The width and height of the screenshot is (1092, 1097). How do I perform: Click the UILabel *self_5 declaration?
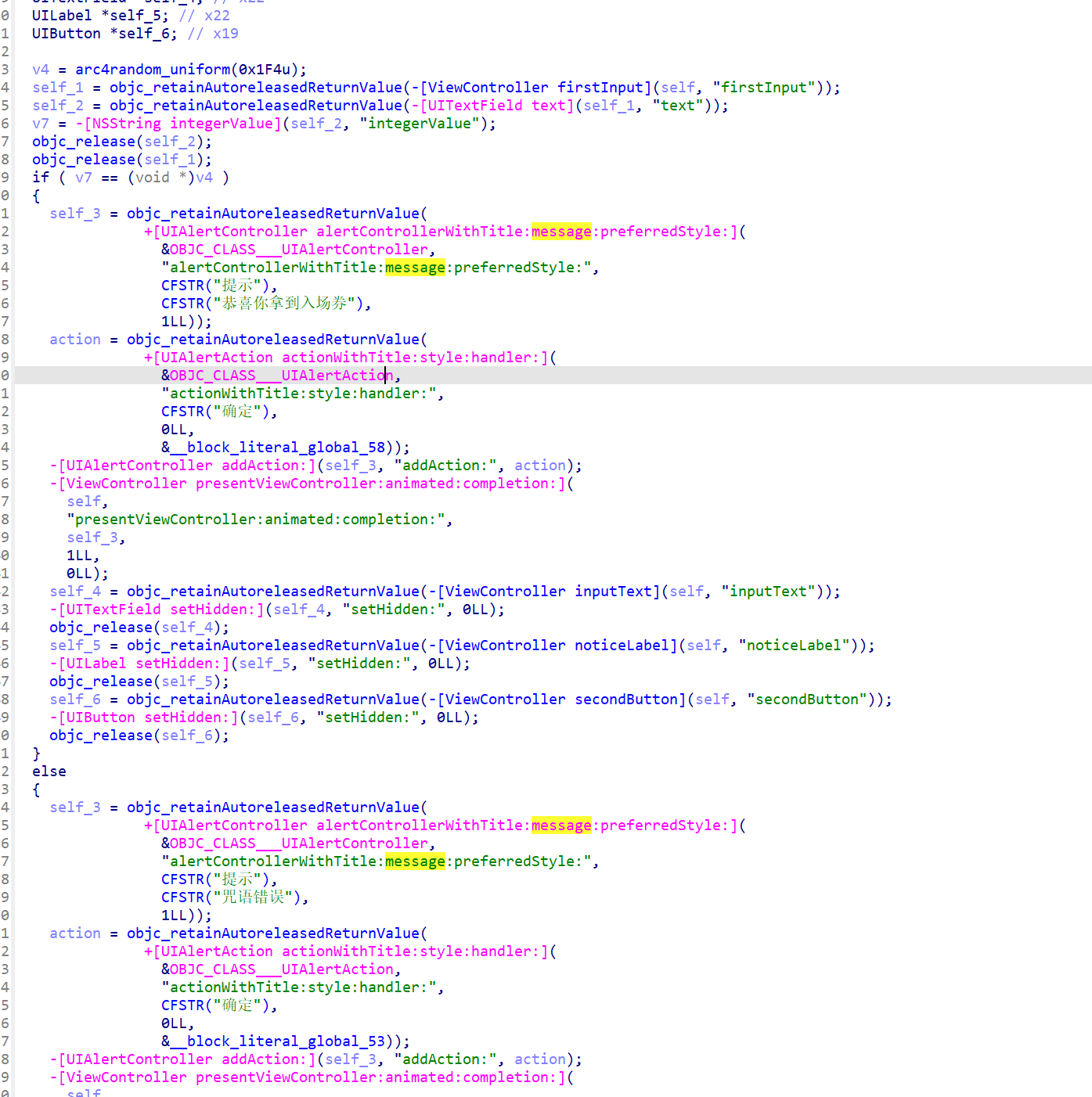(99, 16)
